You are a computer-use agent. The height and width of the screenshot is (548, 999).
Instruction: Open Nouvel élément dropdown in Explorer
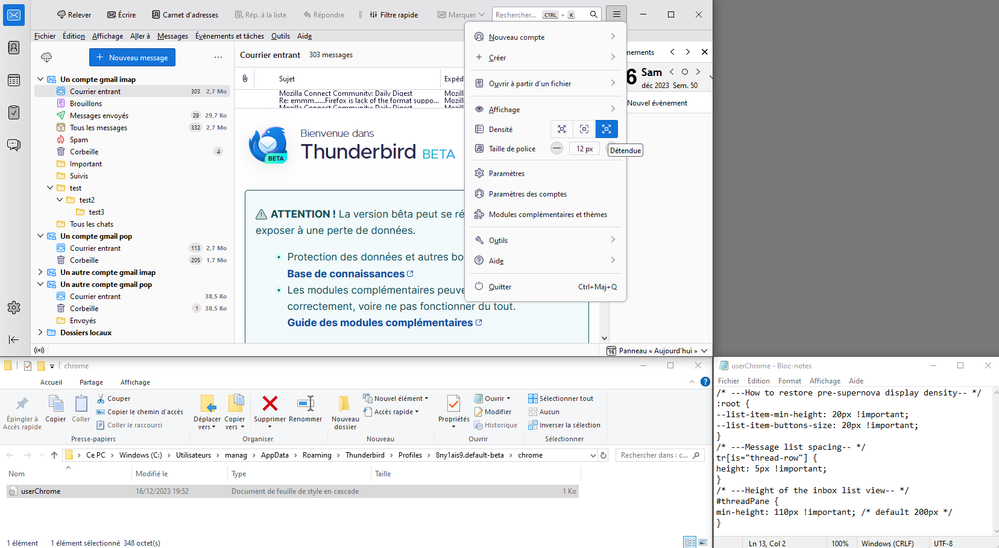point(396,398)
